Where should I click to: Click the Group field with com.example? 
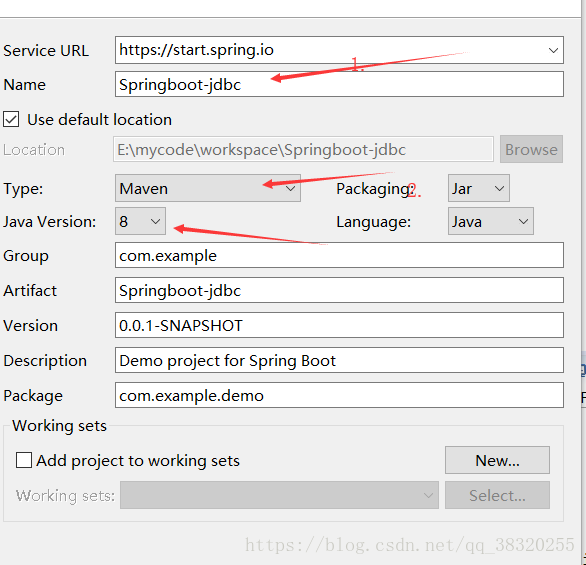coord(339,255)
